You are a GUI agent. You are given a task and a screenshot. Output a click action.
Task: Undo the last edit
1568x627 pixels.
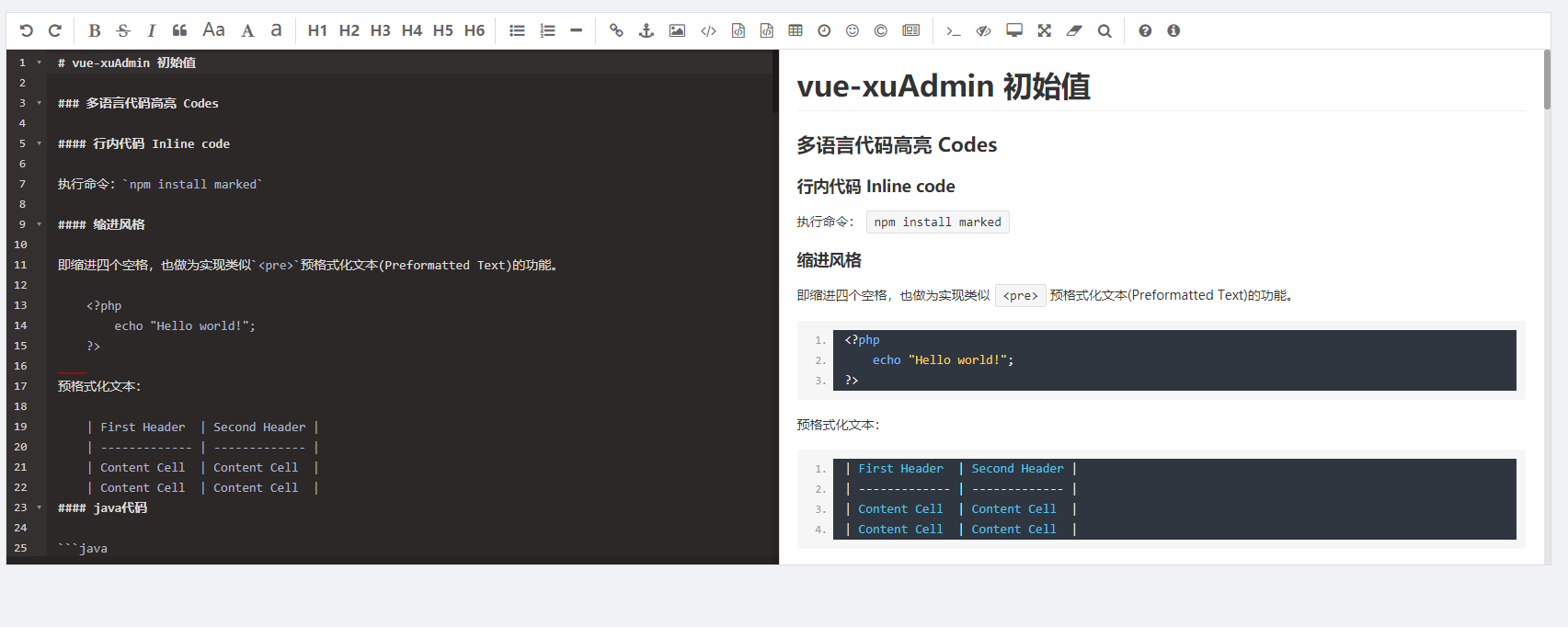[26, 30]
